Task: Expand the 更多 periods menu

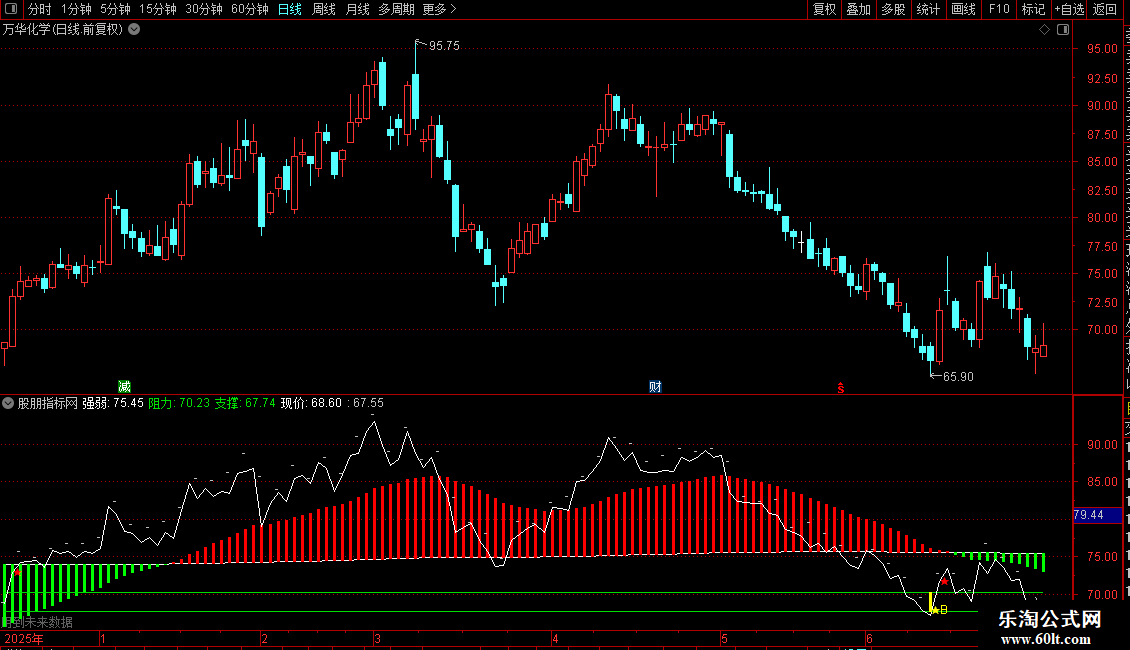Action: [x=440, y=9]
